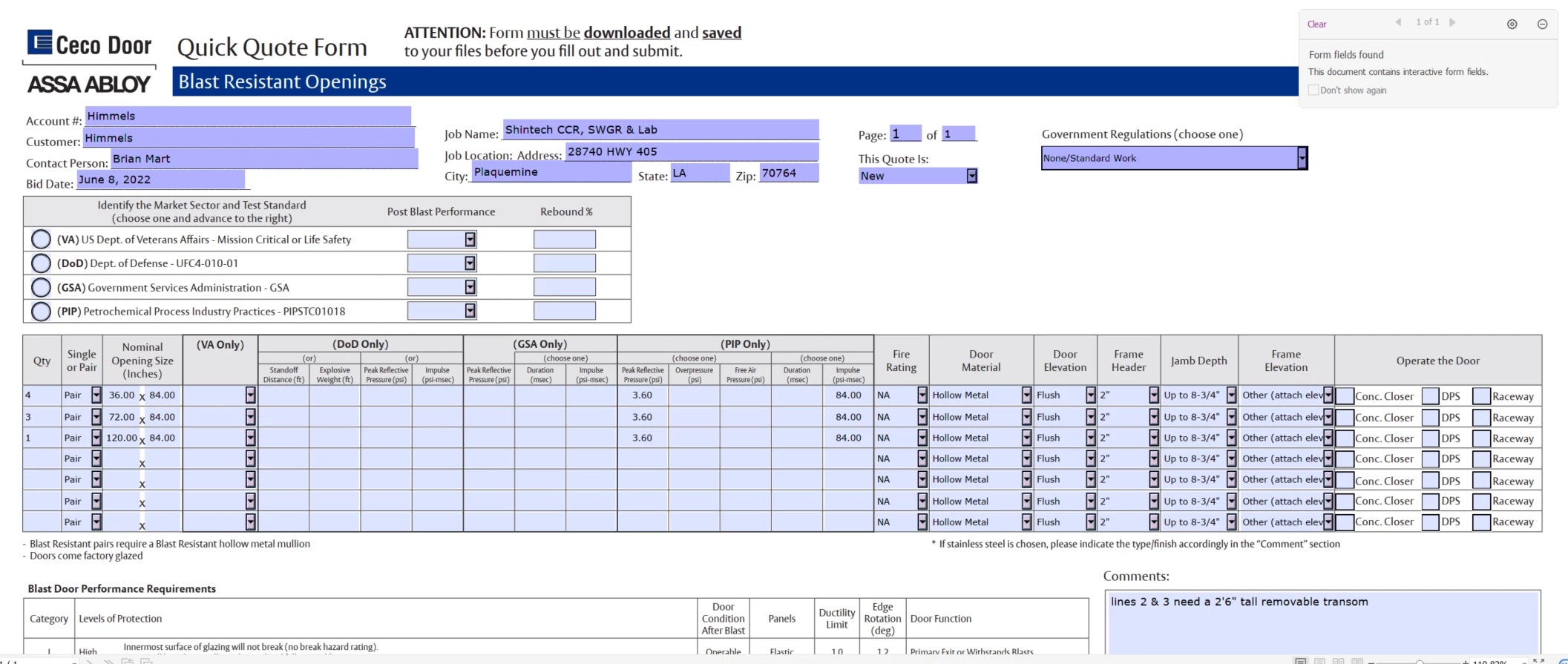This screenshot has height=664, width=1568.
Task: Click the Qty field showing 4
Action: point(42,395)
